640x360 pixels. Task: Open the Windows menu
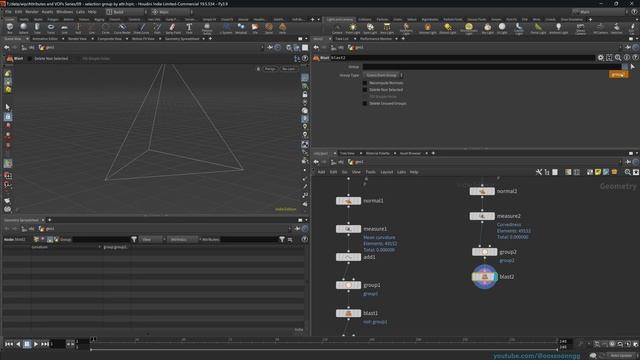tap(64, 12)
